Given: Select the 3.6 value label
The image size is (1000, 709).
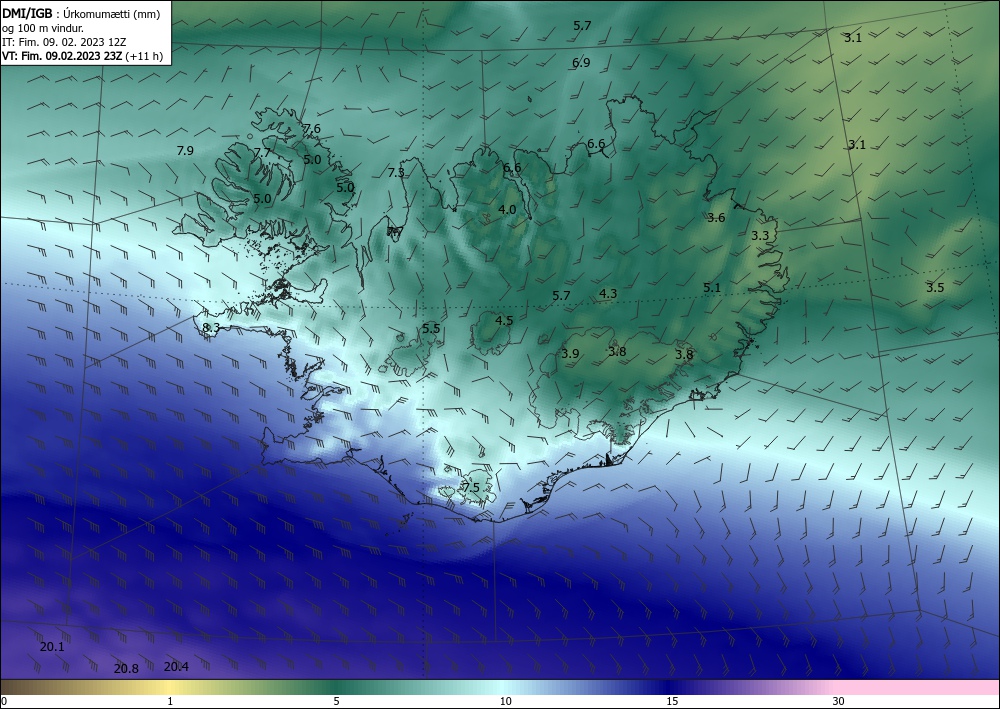Looking at the screenshot, I should coord(716,217).
